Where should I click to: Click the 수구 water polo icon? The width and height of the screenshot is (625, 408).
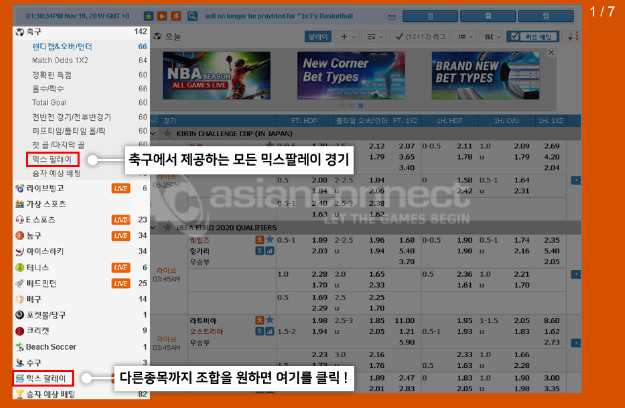coord(20,363)
